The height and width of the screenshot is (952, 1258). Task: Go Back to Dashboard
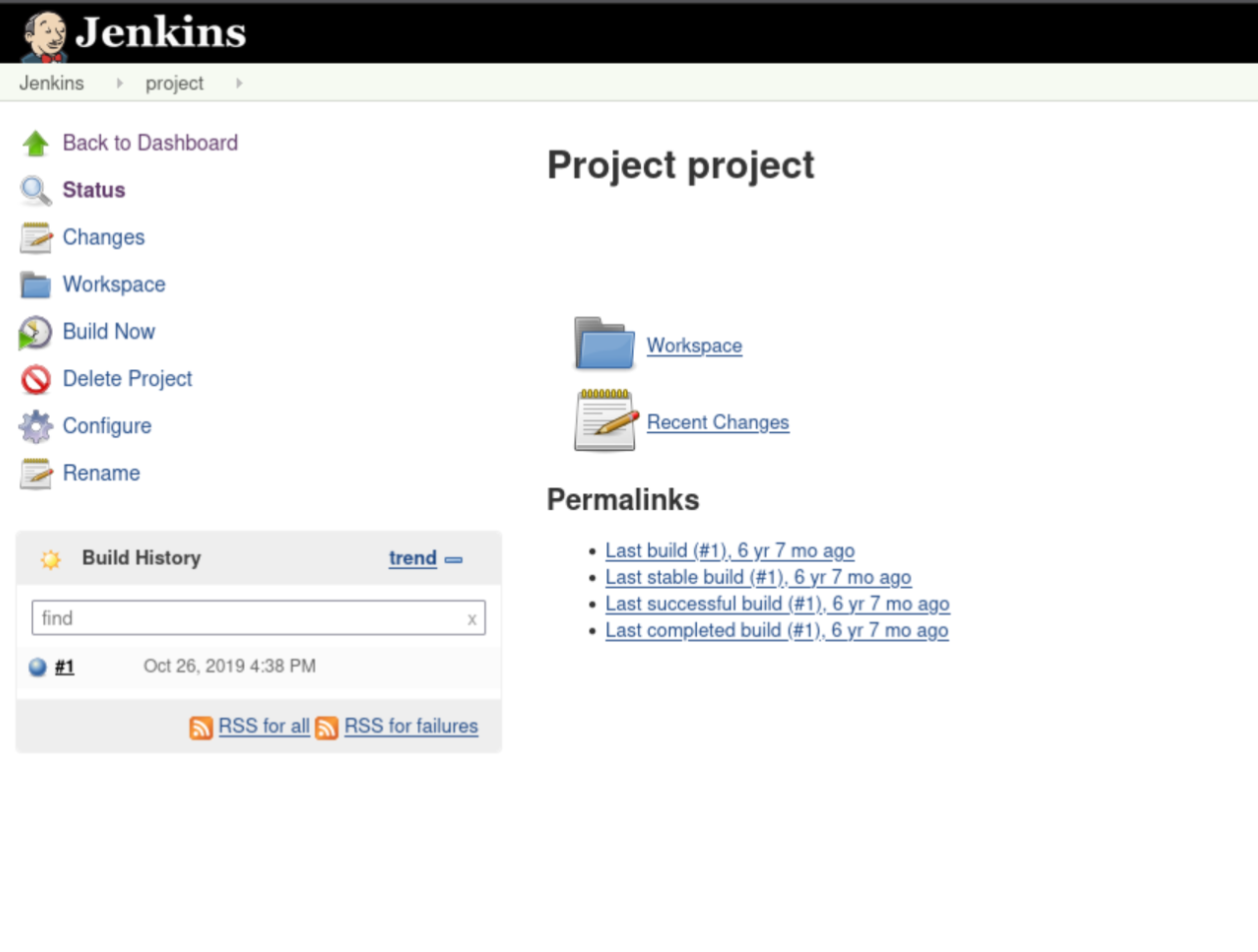[x=151, y=143]
